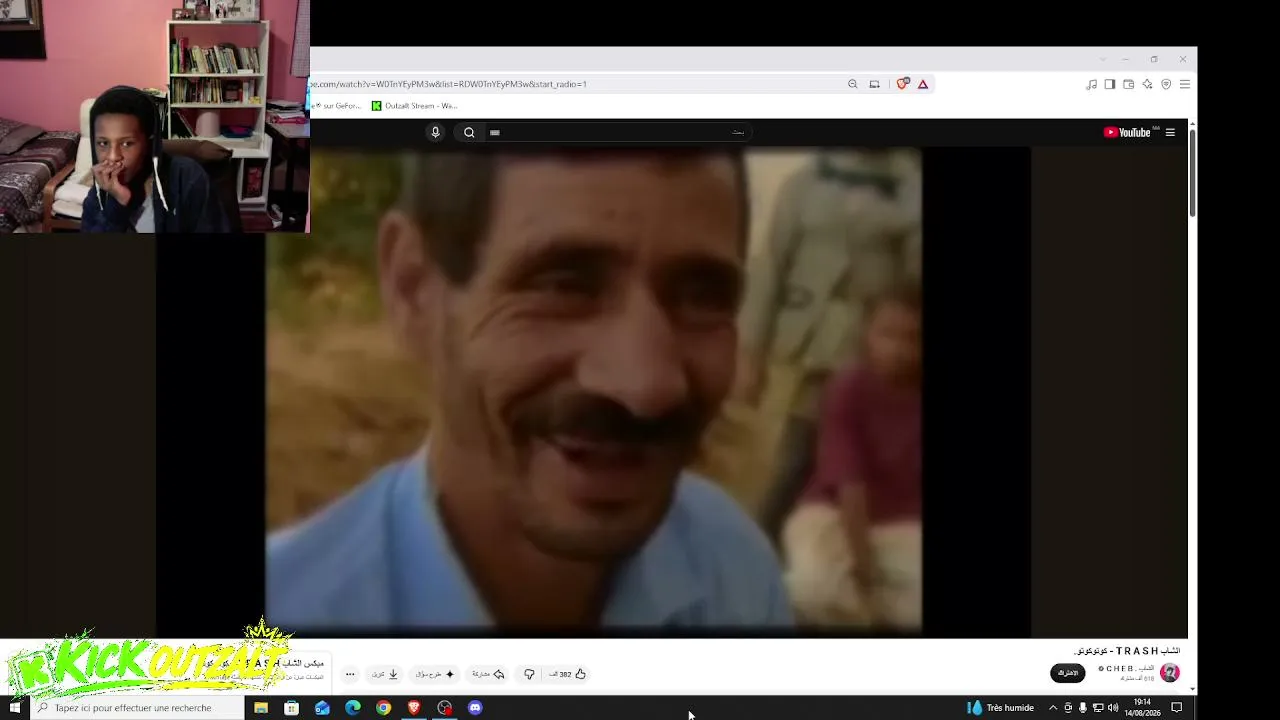Open Brave Rewards triangle icon
The image size is (1280, 720).
click(923, 84)
